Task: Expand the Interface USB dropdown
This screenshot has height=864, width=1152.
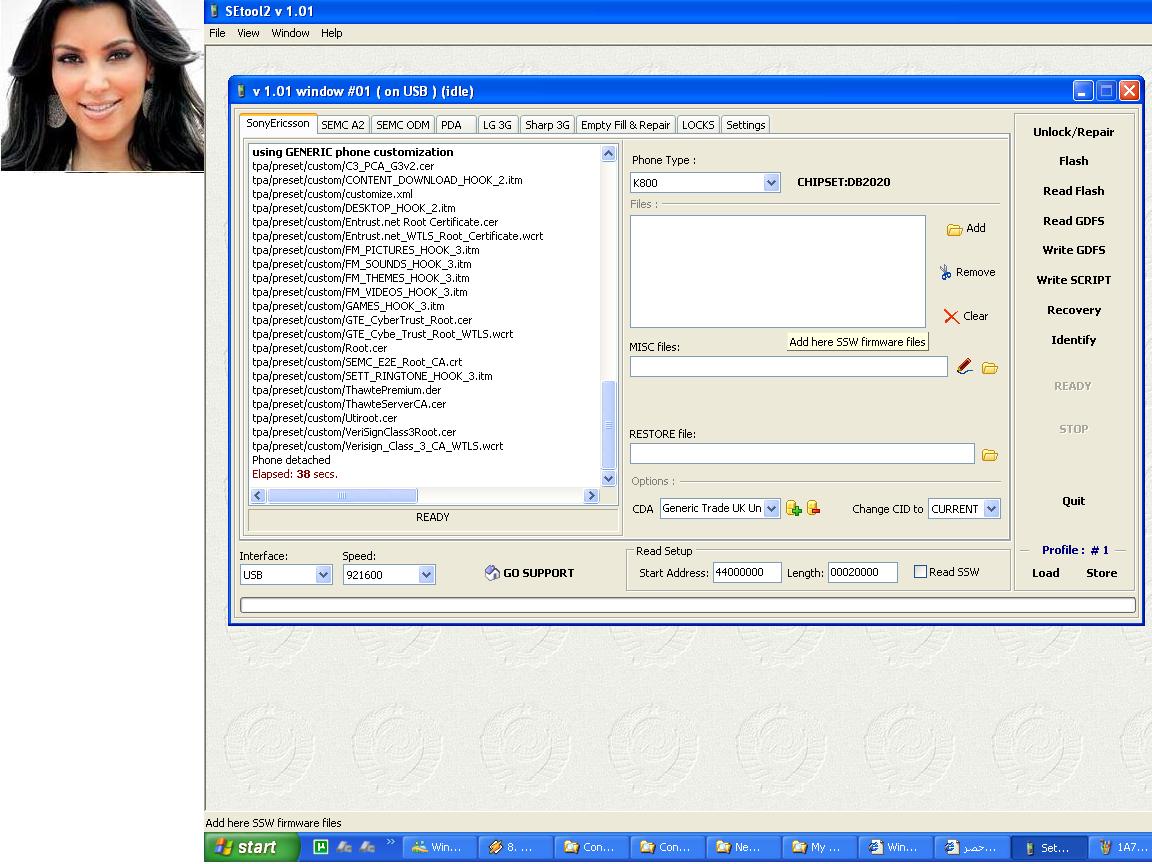Action: [323, 575]
